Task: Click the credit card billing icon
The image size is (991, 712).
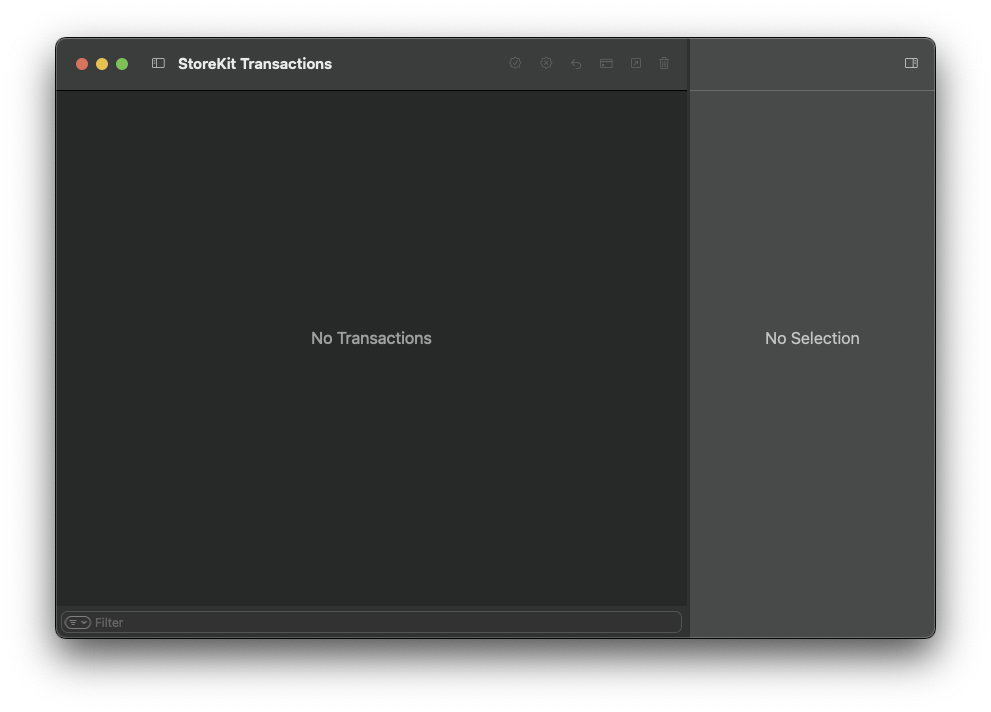Action: 606,63
